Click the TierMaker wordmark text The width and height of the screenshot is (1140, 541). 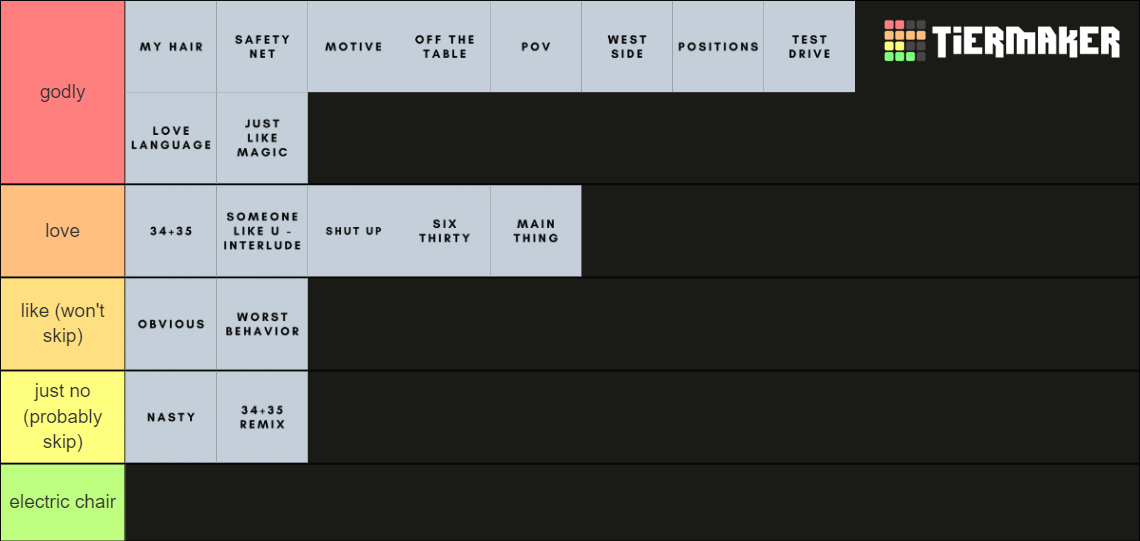[x=1027, y=42]
